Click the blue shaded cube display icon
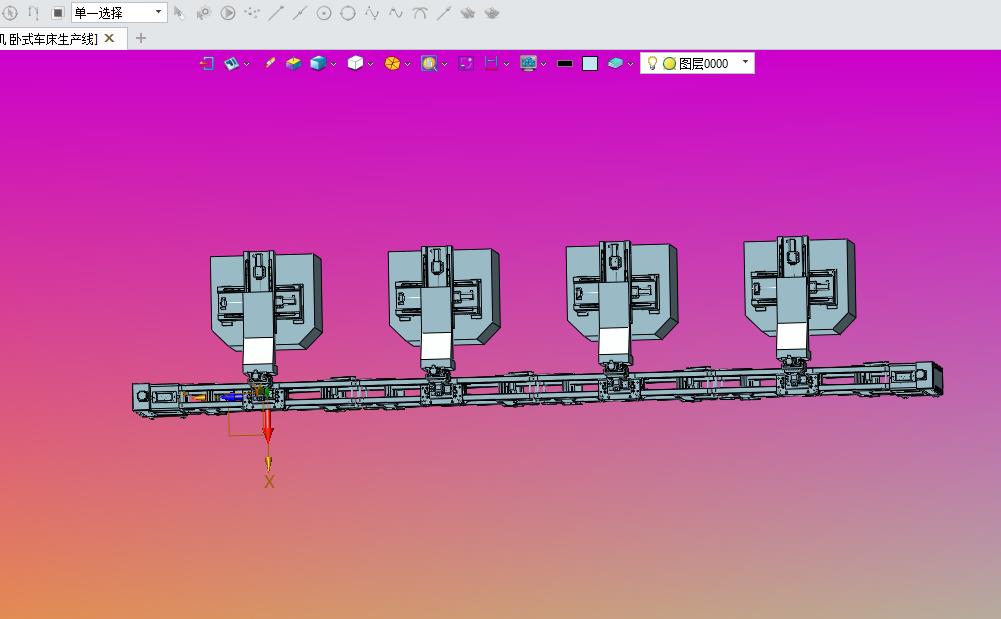Screen dimensions: 1001x619 [x=318, y=63]
